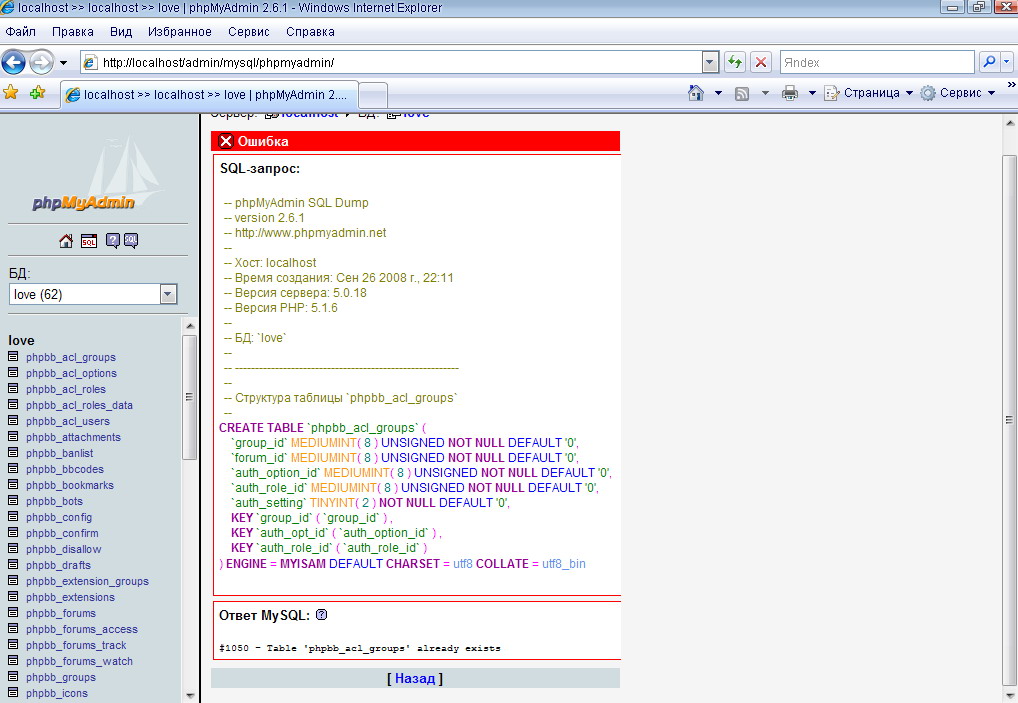Expand the address bar history dropdown
This screenshot has height=703, width=1018.
tap(710, 62)
